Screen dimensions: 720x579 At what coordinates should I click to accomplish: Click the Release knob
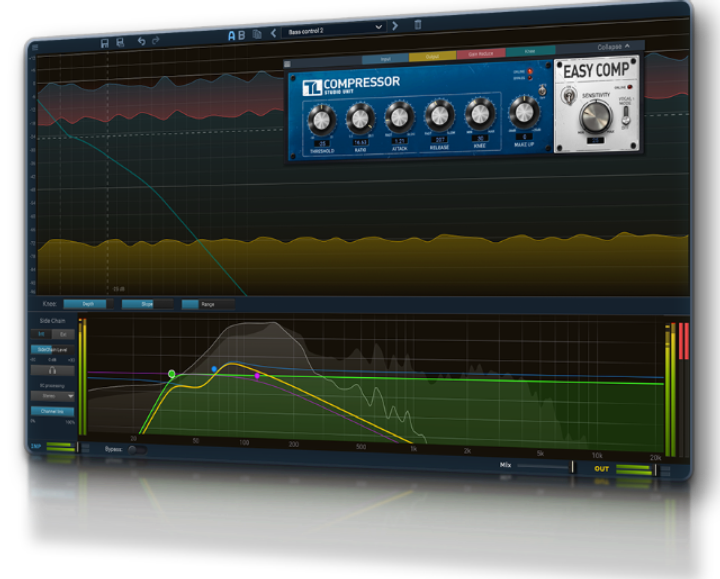[439, 114]
